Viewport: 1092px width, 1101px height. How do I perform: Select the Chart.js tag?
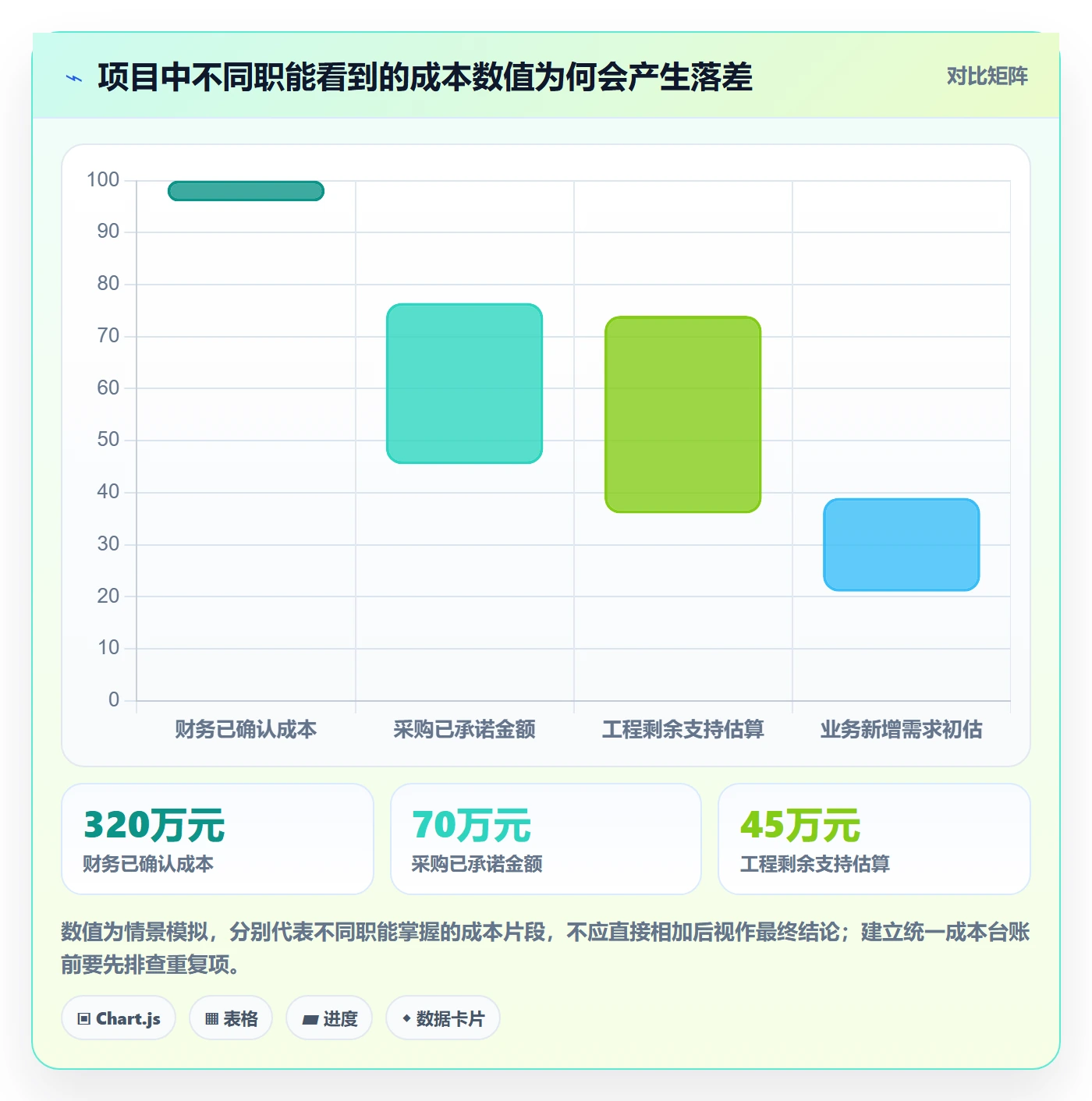tap(119, 1018)
